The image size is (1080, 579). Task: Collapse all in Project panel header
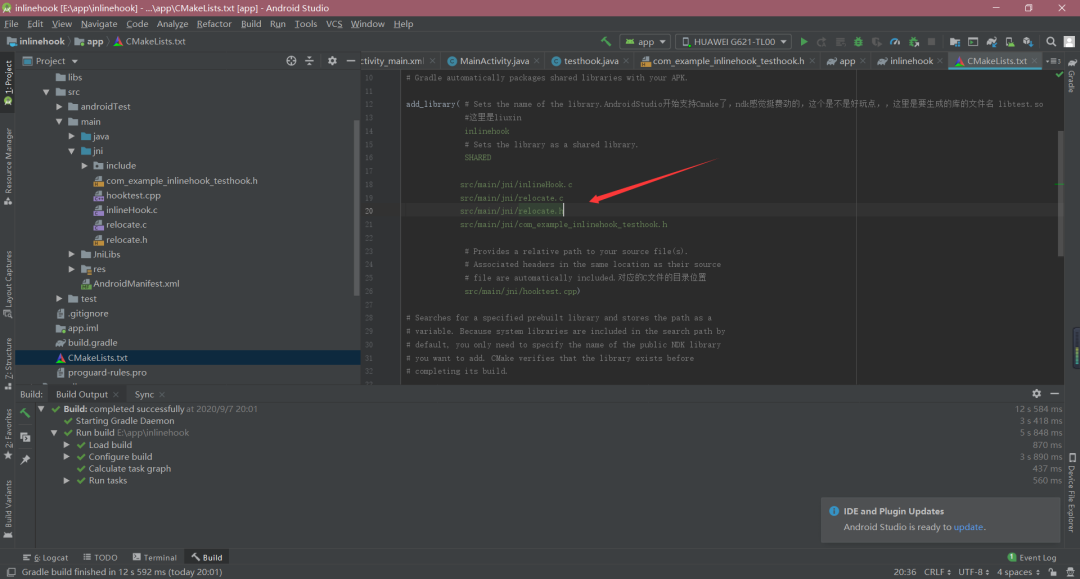coord(309,61)
